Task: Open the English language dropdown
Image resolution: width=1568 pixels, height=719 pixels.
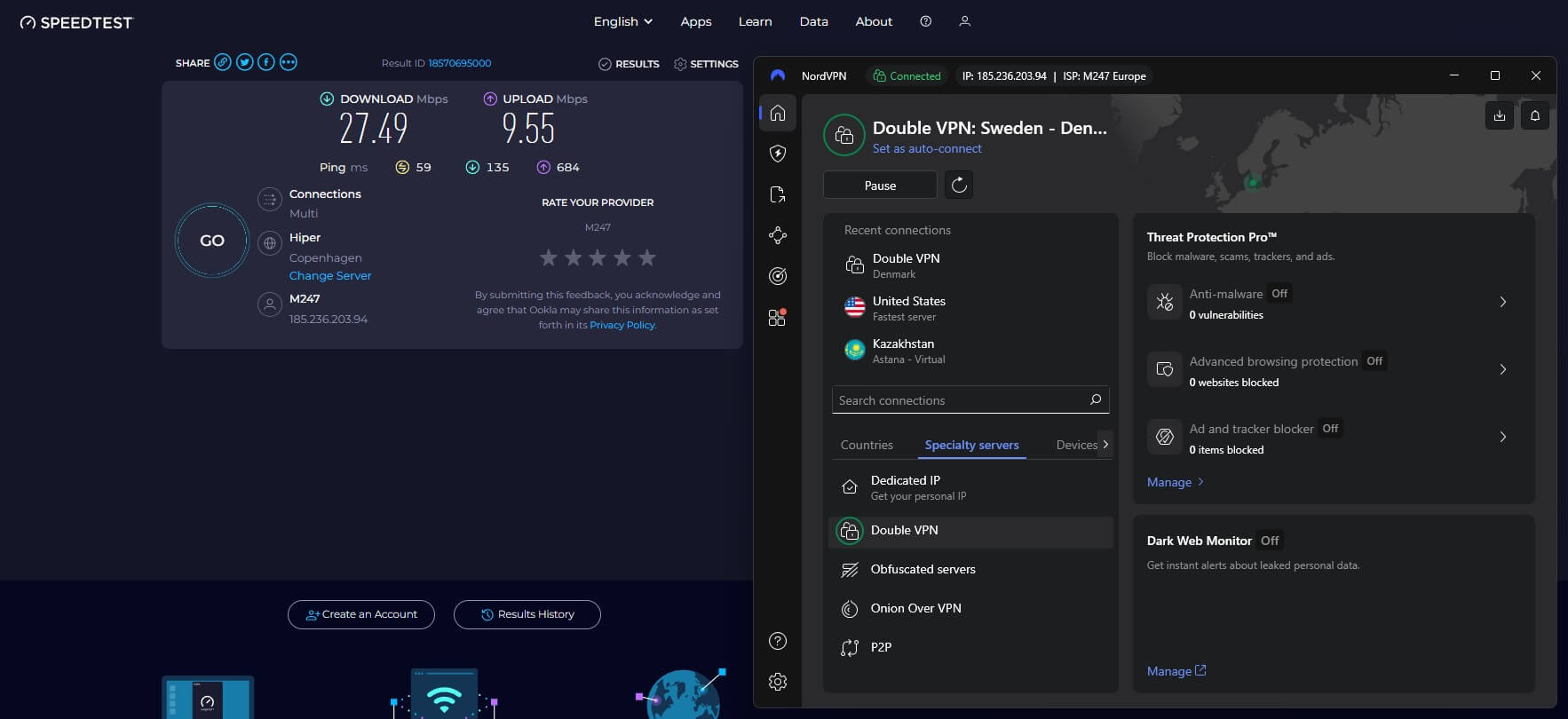Action: click(x=623, y=21)
